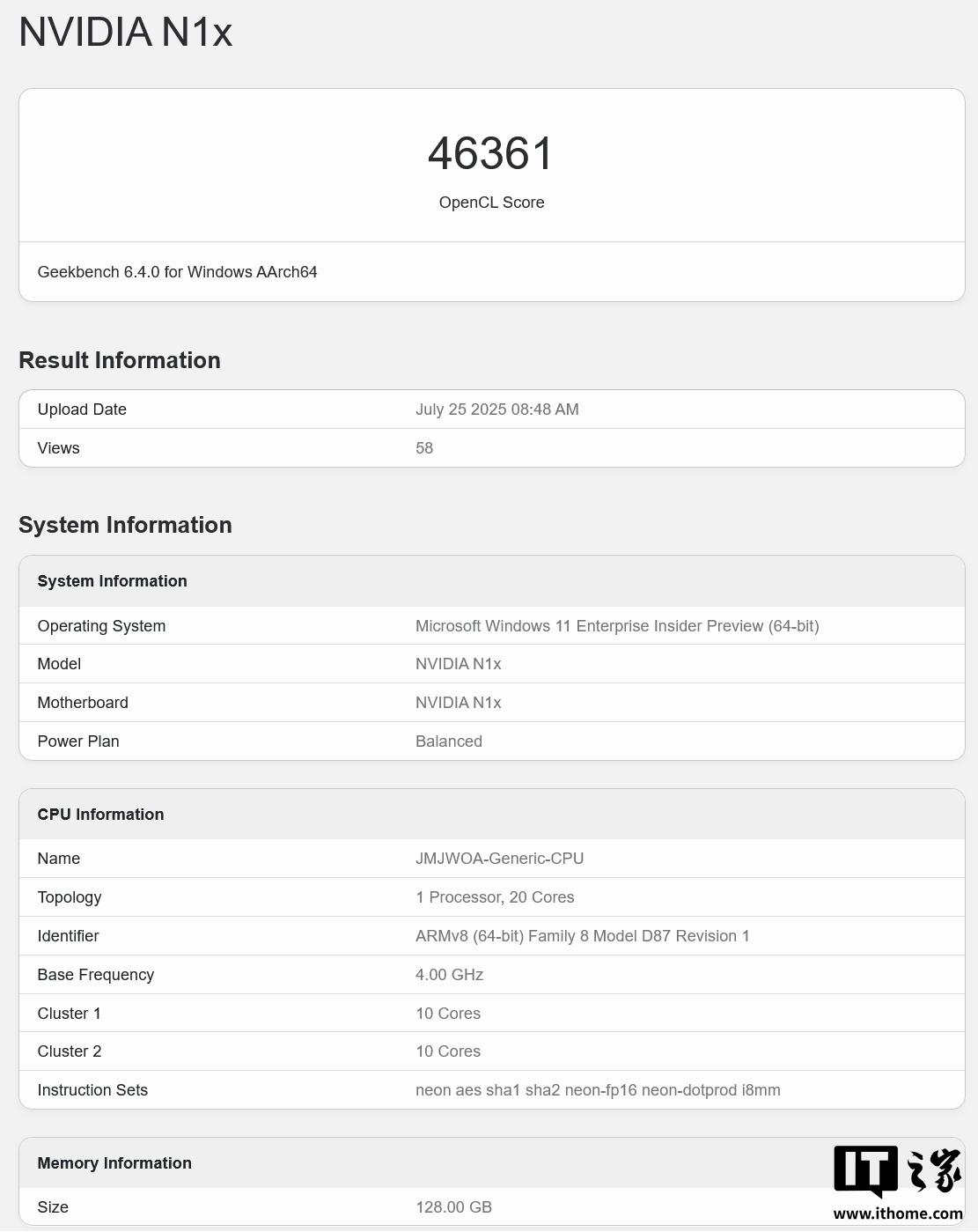The height and width of the screenshot is (1232, 978).
Task: Select the 4.00 GHz base frequency value
Action: [x=449, y=975]
